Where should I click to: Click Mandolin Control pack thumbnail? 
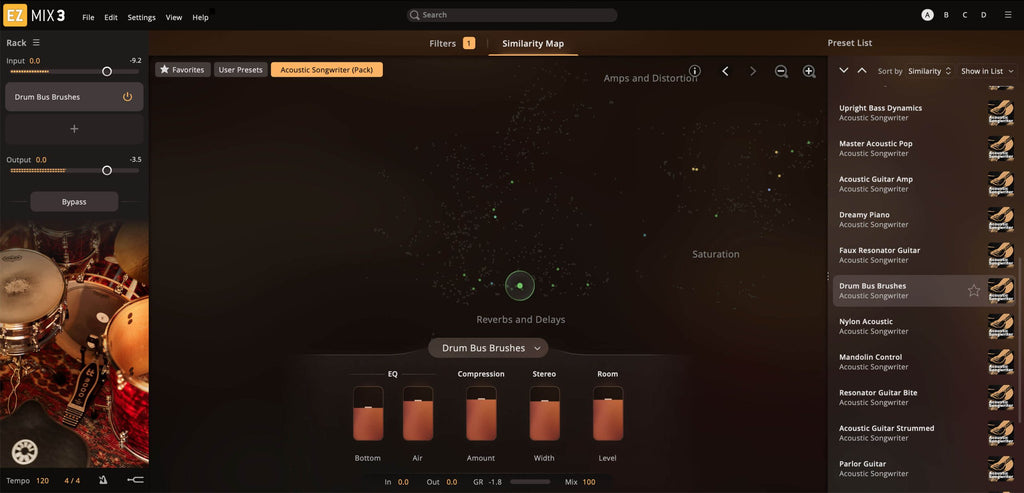[x=1000, y=362]
